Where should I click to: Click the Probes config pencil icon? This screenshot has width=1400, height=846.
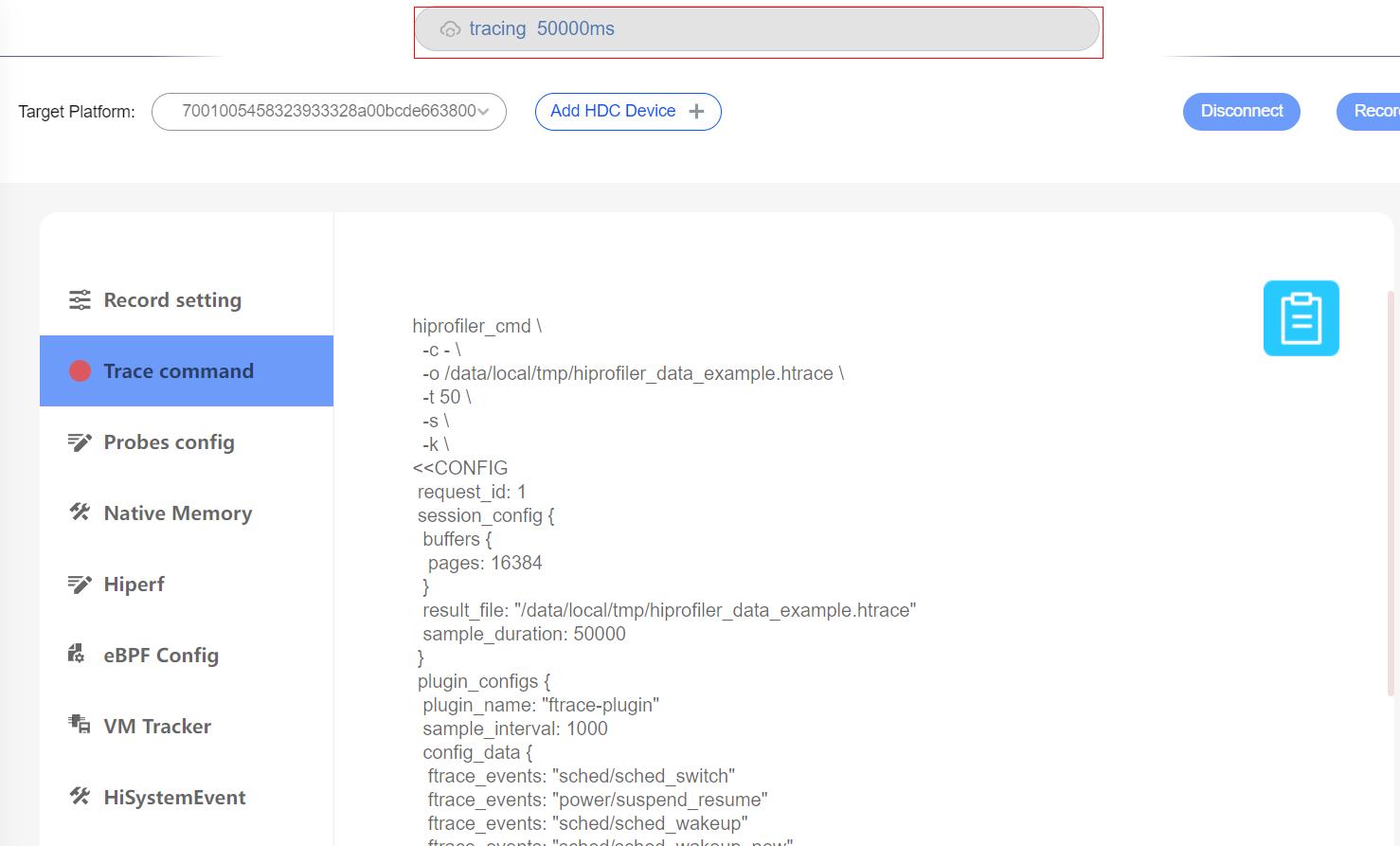tap(80, 442)
